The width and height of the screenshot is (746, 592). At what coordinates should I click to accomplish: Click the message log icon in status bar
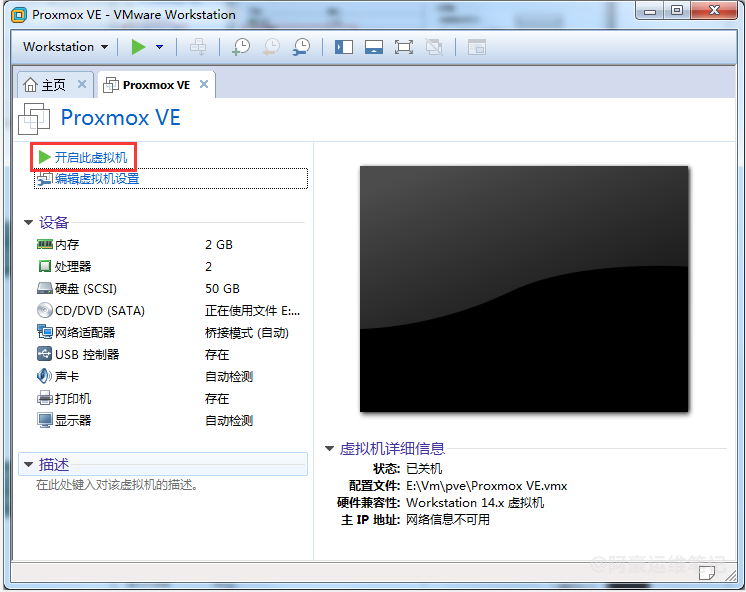pyautogui.click(x=707, y=574)
